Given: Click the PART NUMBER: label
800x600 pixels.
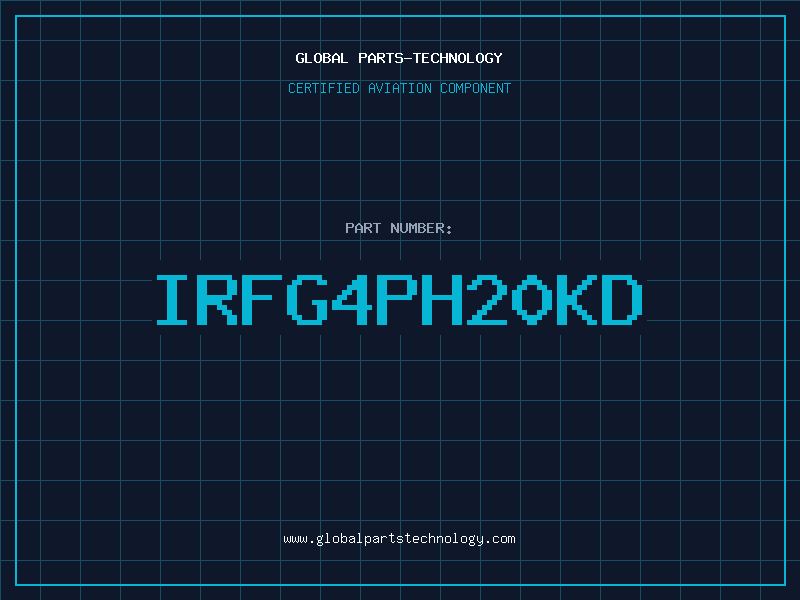Looking at the screenshot, I should 399,228.
